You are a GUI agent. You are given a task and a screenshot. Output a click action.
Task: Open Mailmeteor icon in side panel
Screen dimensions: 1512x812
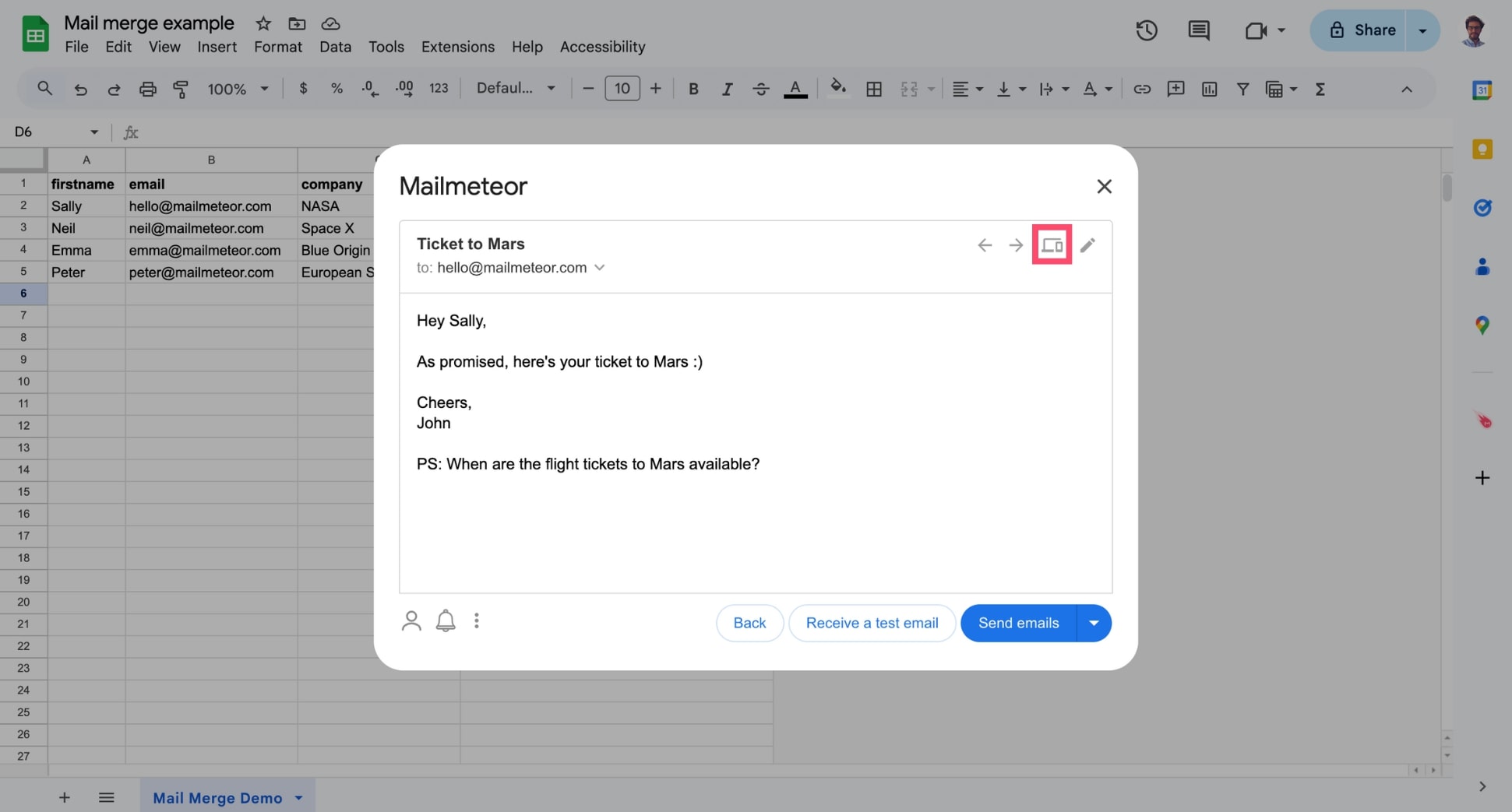1482,420
